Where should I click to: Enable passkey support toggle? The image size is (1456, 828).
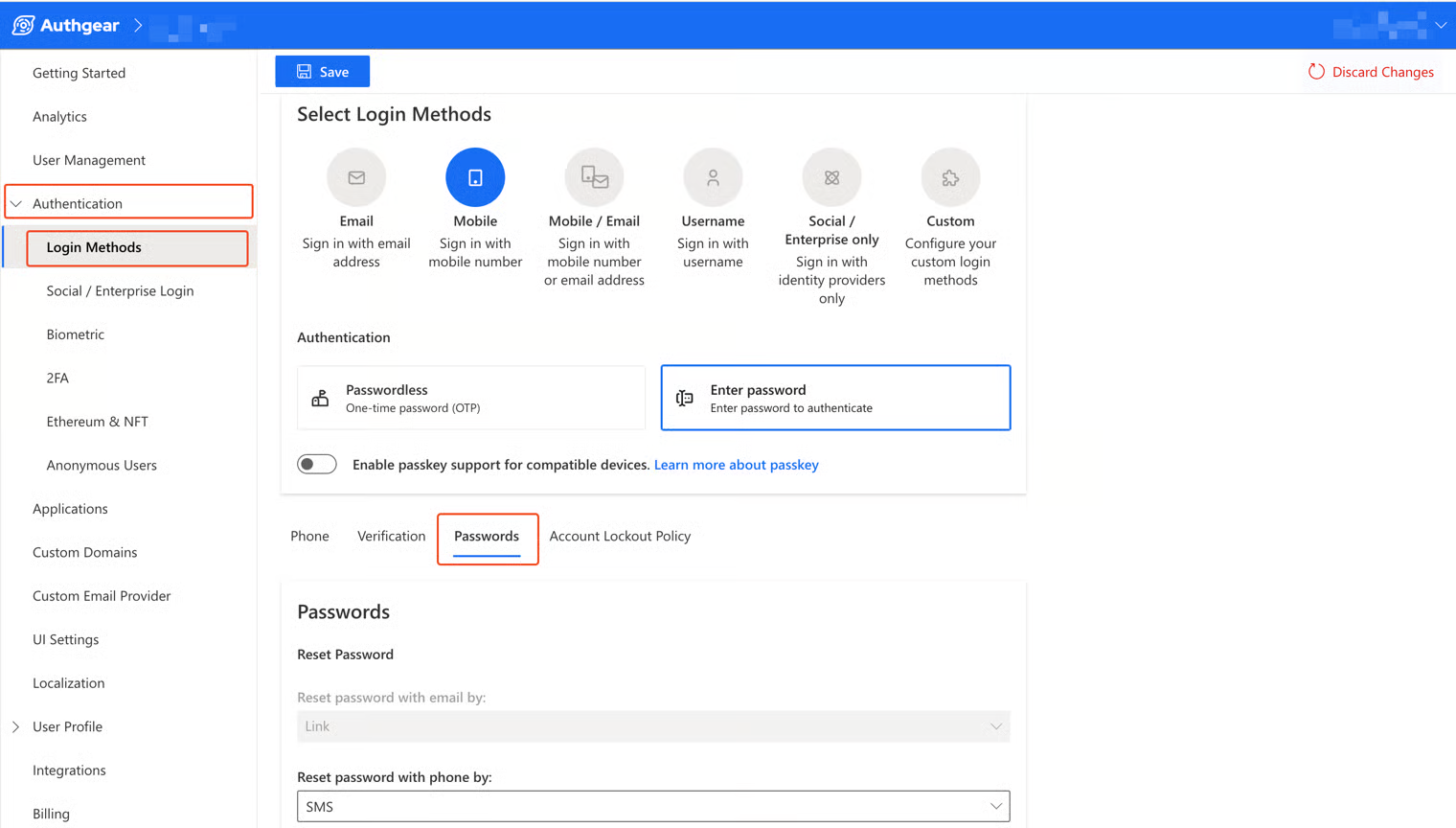pyautogui.click(x=317, y=465)
